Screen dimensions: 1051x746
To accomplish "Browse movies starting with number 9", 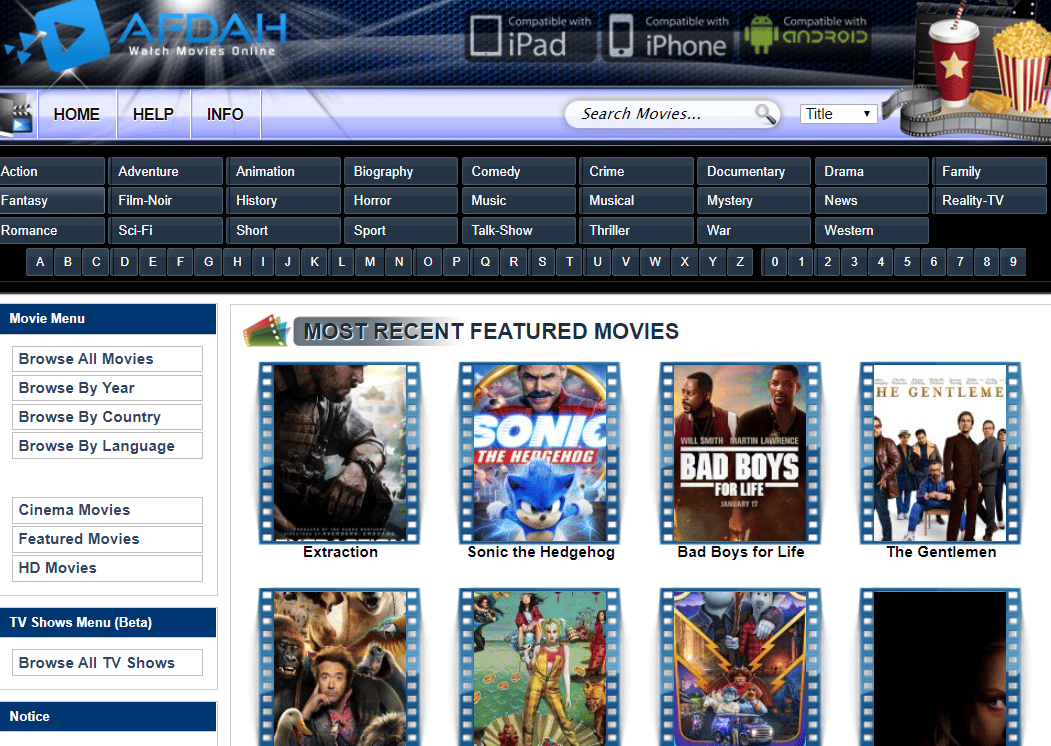I will 1013,262.
